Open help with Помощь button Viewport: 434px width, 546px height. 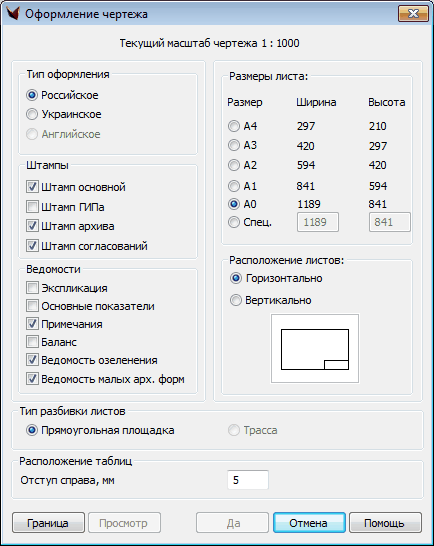pos(385,523)
